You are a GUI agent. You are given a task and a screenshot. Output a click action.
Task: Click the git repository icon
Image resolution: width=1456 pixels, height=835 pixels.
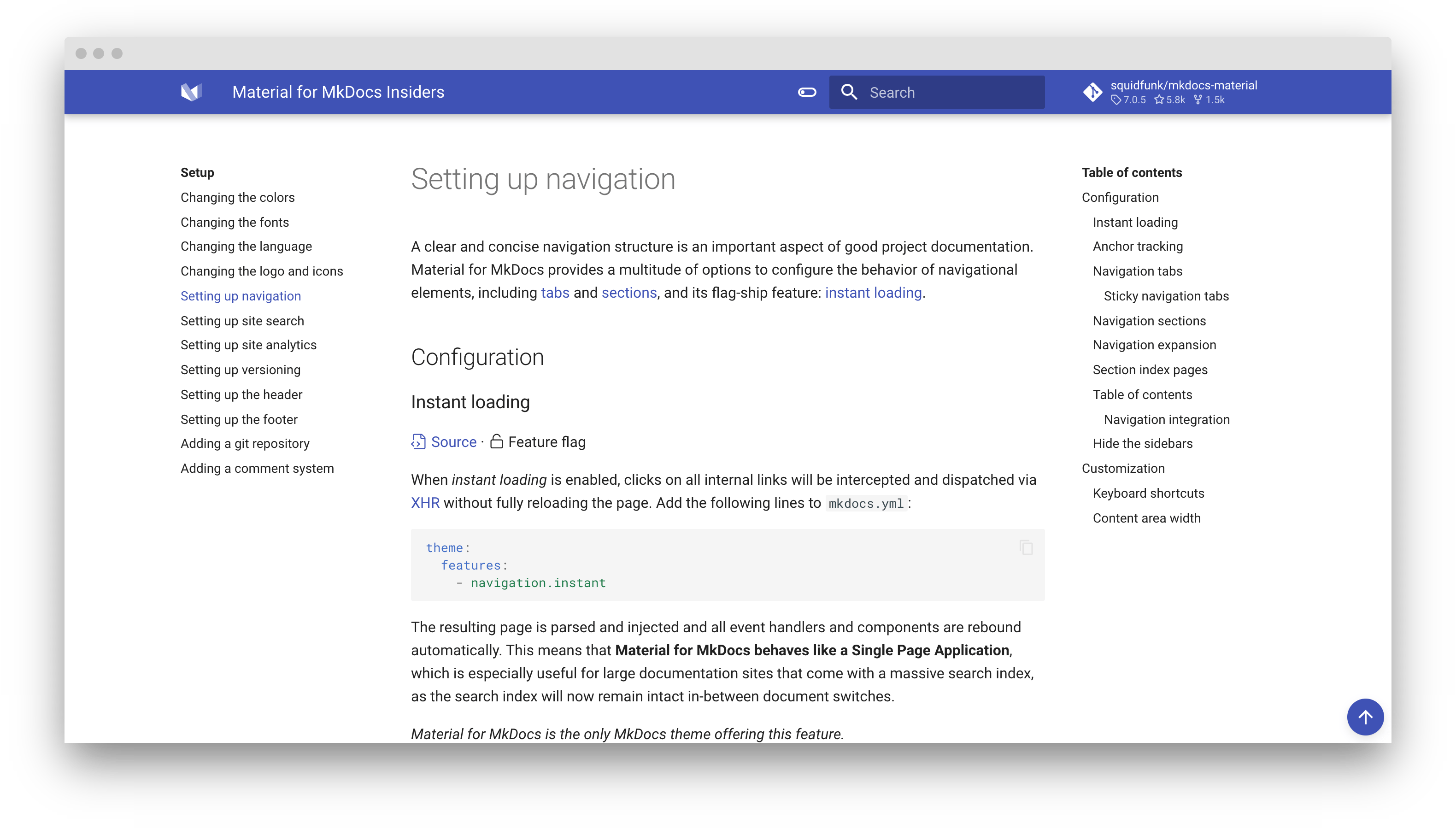coord(1092,92)
